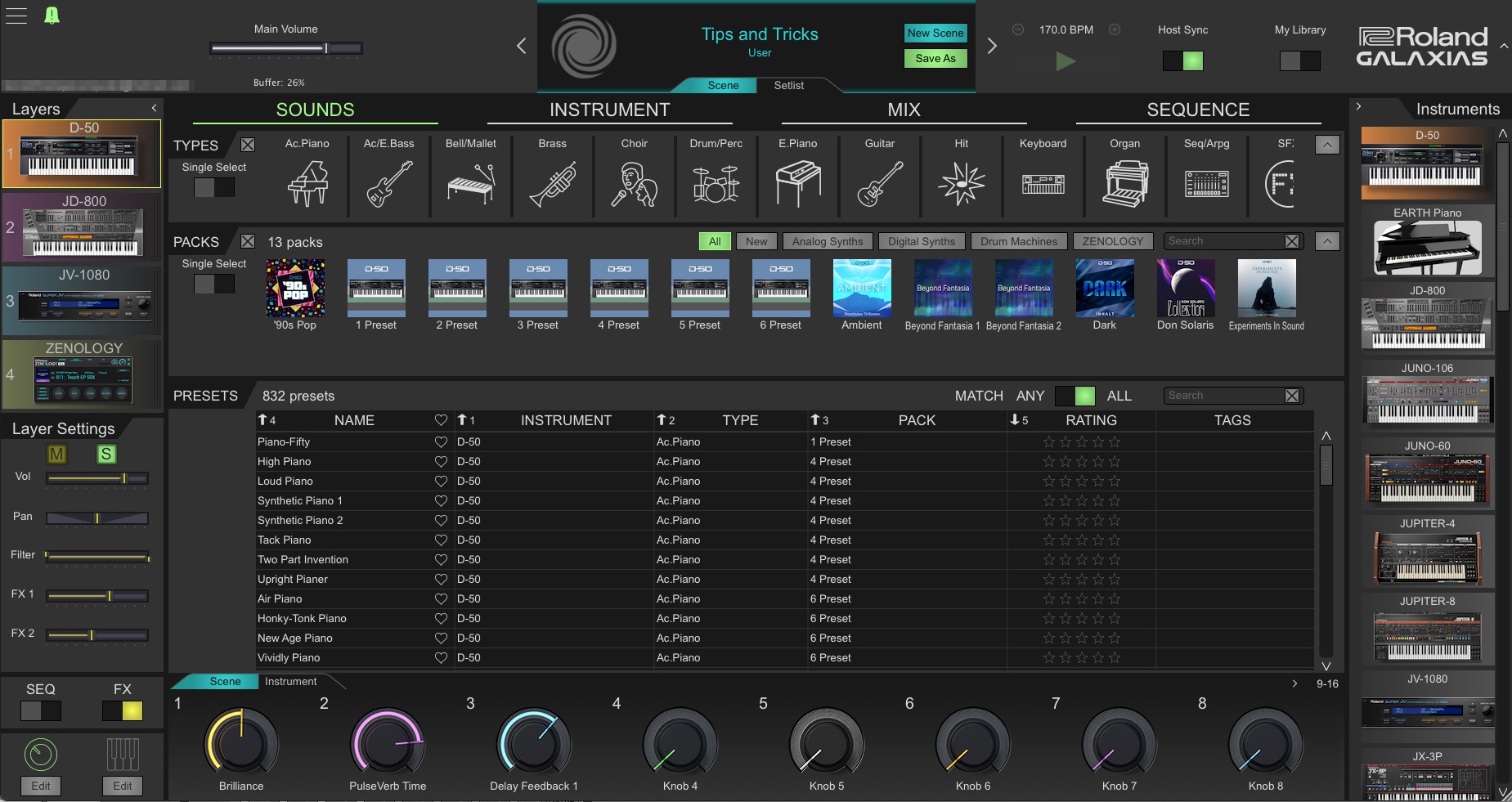Enable Host Sync
Viewport: 1512px width, 802px height.
(1183, 60)
